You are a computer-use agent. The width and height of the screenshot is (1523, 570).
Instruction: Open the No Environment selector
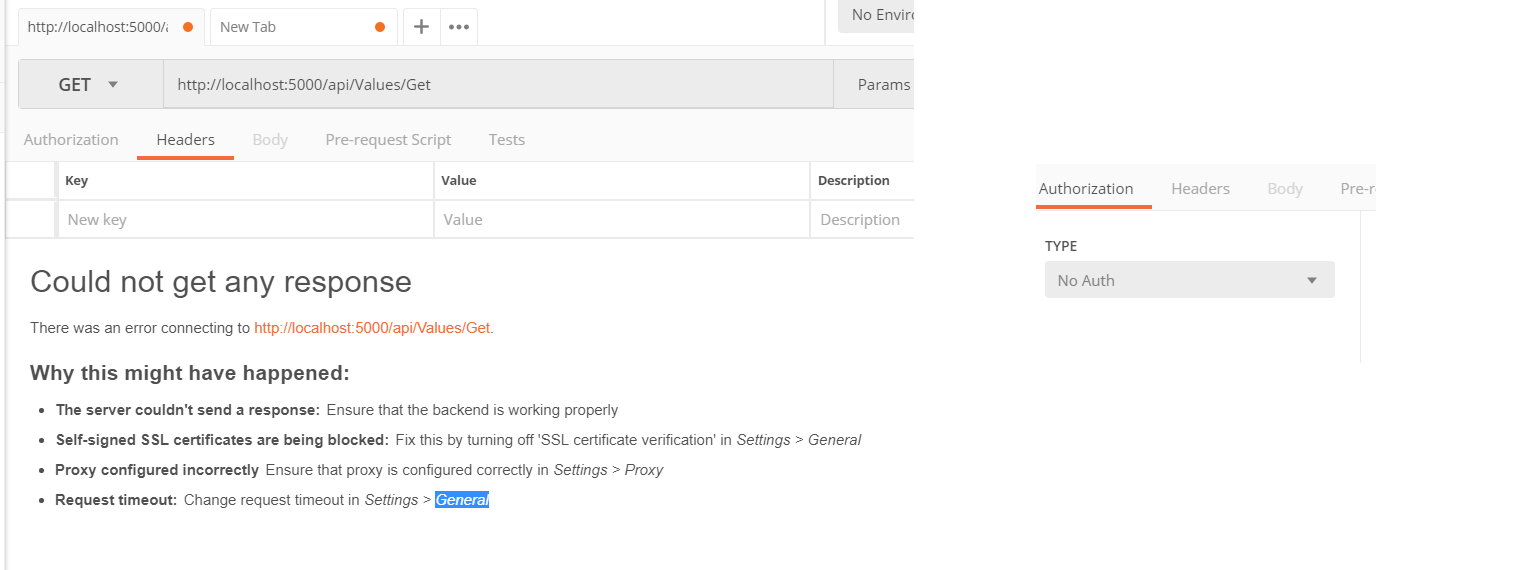(x=875, y=15)
